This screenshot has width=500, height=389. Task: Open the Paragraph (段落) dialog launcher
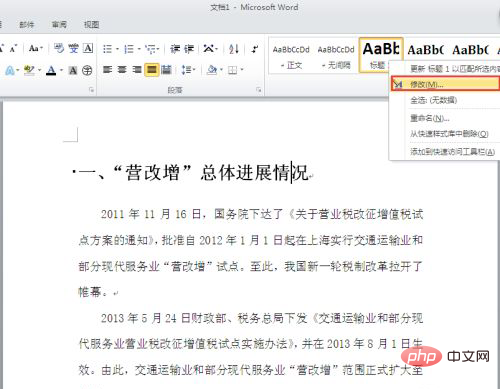(259, 90)
